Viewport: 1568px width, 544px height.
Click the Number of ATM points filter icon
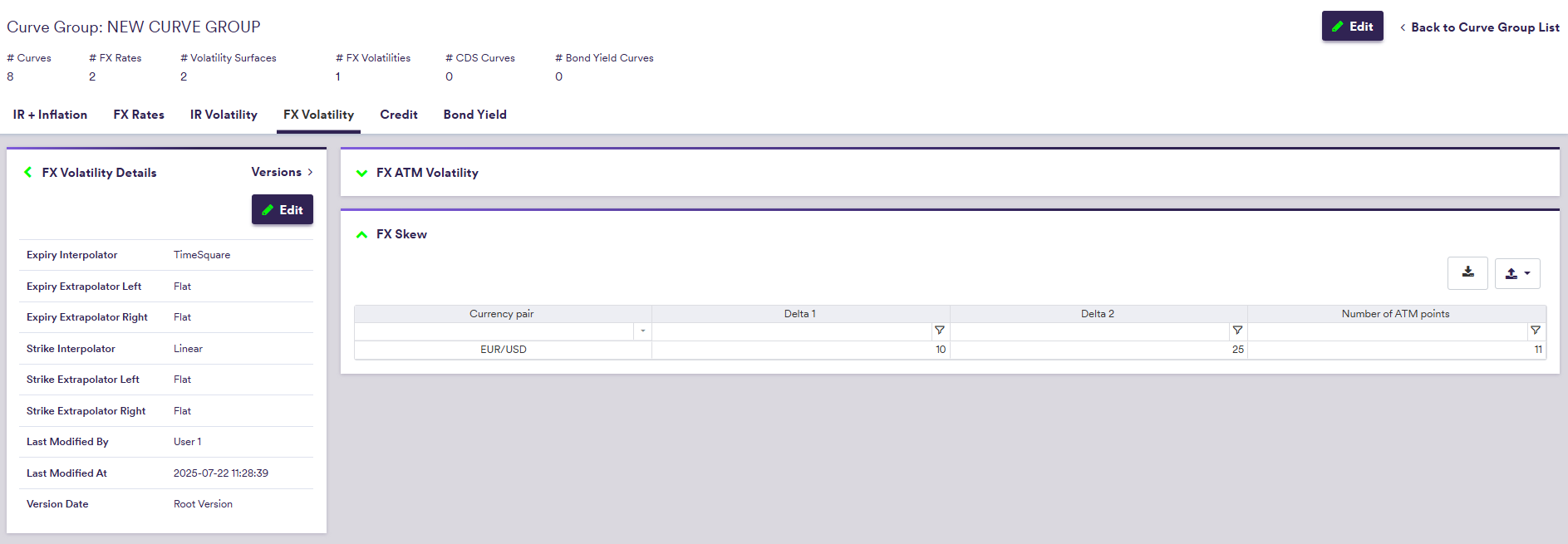[x=1536, y=331]
